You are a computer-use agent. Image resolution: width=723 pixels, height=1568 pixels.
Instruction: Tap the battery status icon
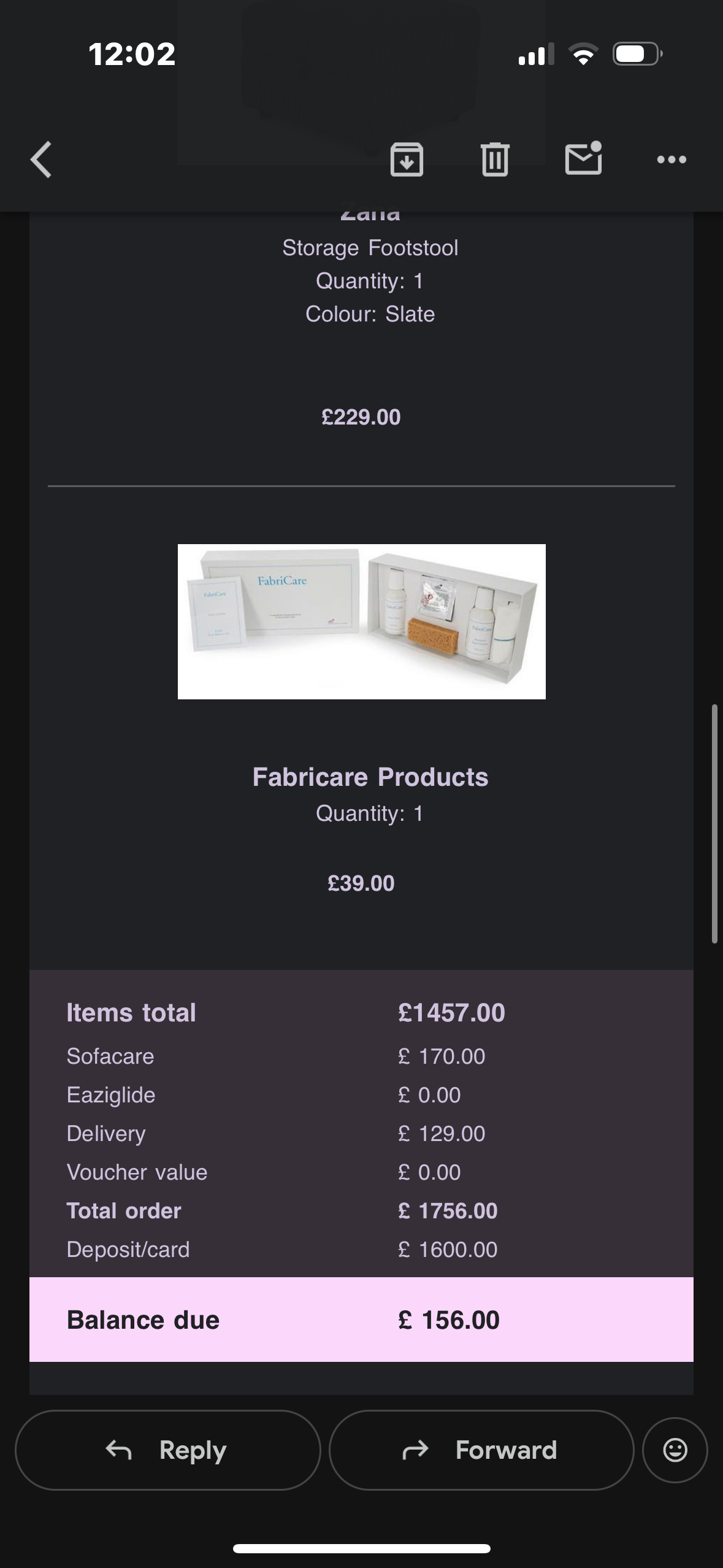click(x=637, y=54)
